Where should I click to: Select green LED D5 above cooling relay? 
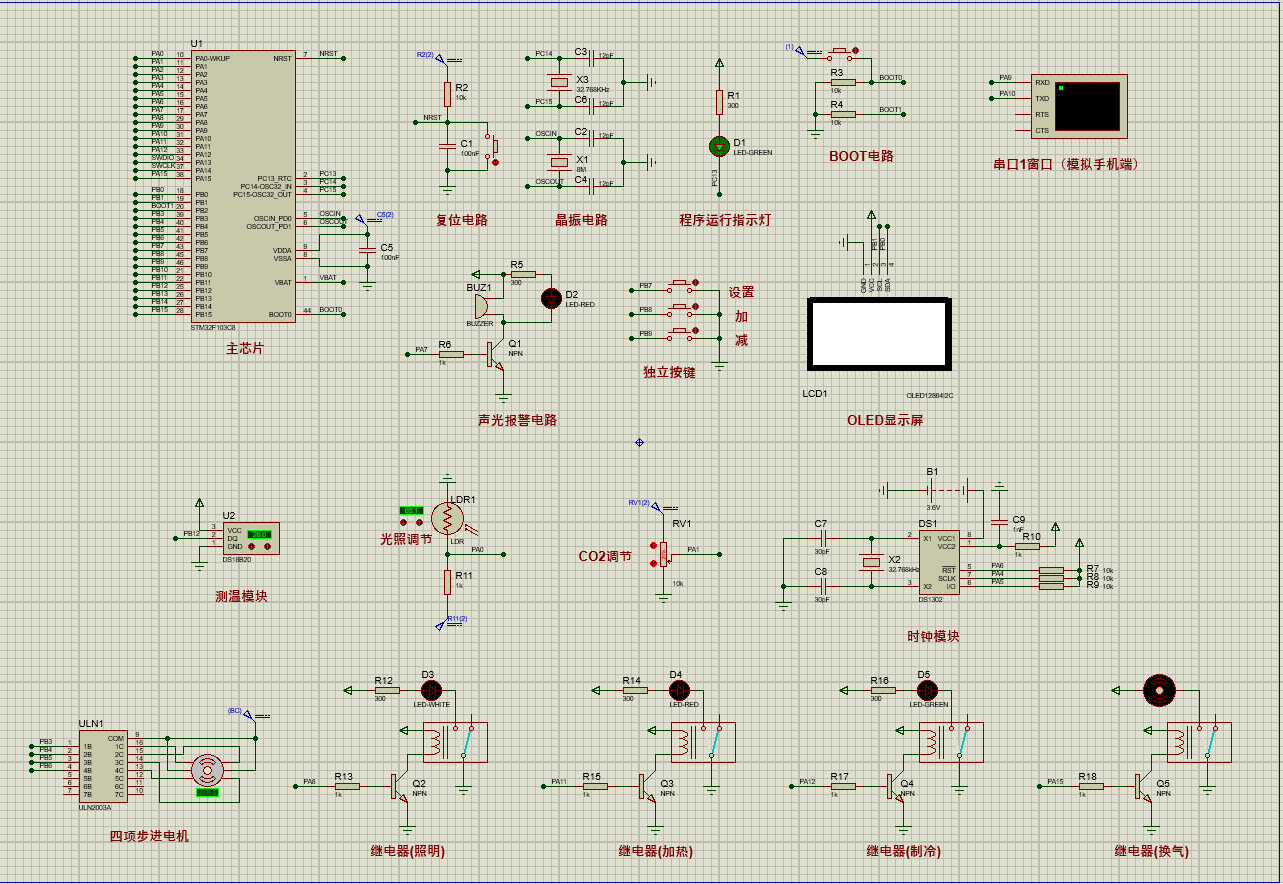[928, 690]
